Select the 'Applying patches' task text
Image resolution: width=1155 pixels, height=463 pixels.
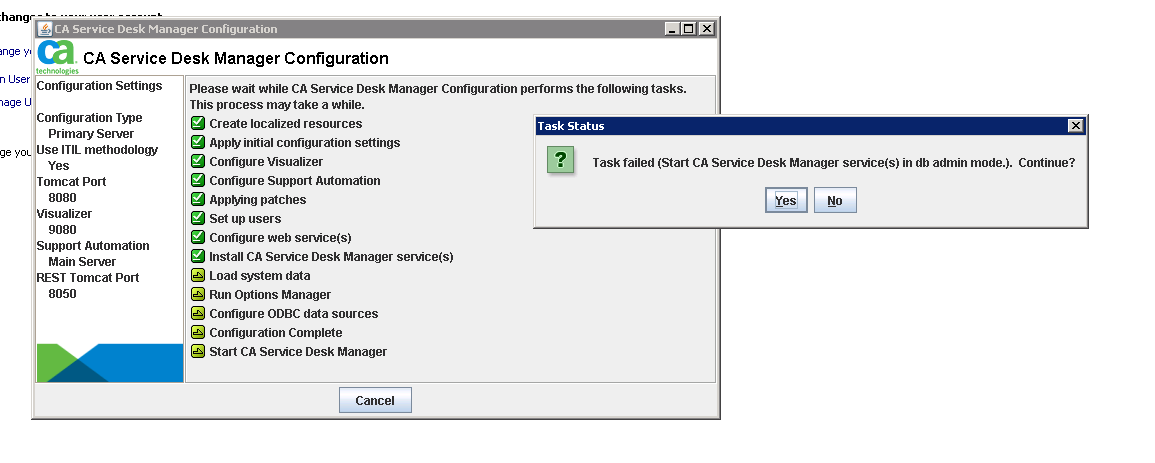(258, 199)
